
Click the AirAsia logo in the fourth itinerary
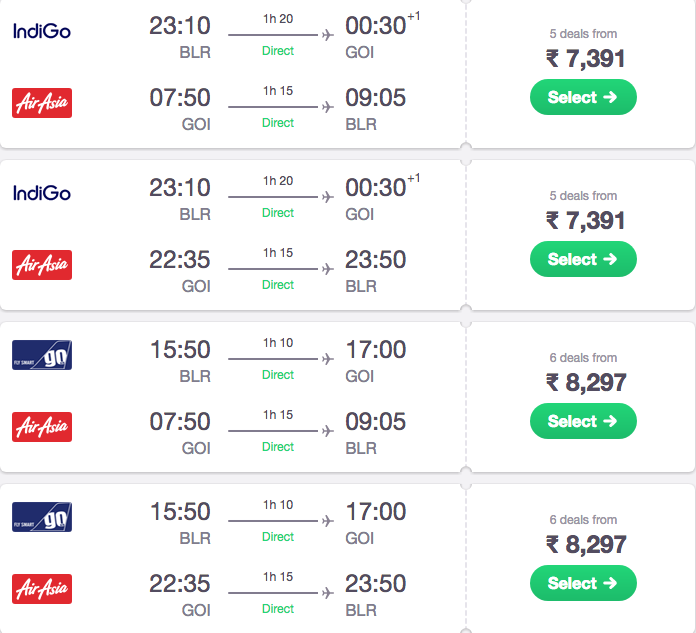pyautogui.click(x=42, y=589)
